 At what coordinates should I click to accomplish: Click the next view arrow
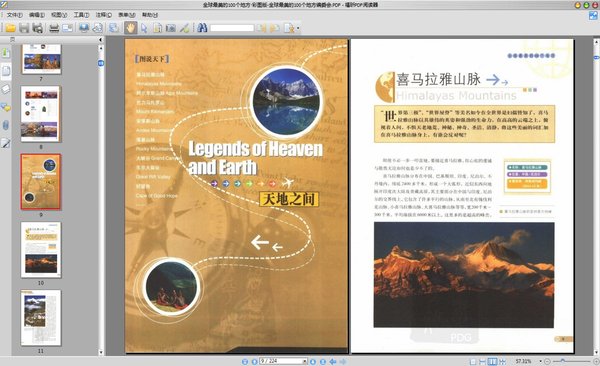click(x=343, y=361)
